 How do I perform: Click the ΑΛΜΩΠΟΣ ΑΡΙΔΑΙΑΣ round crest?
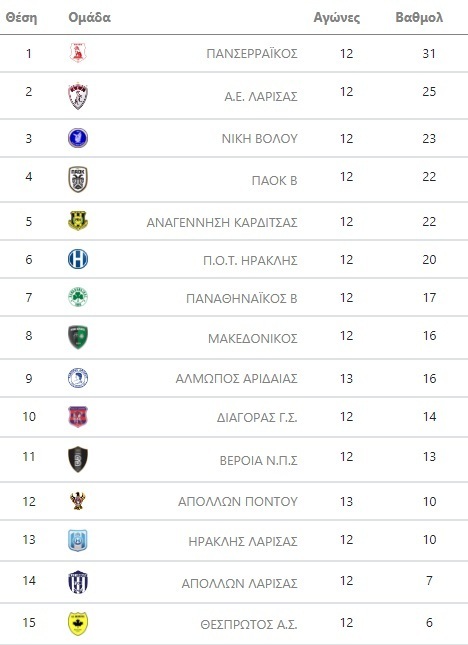tap(78, 378)
